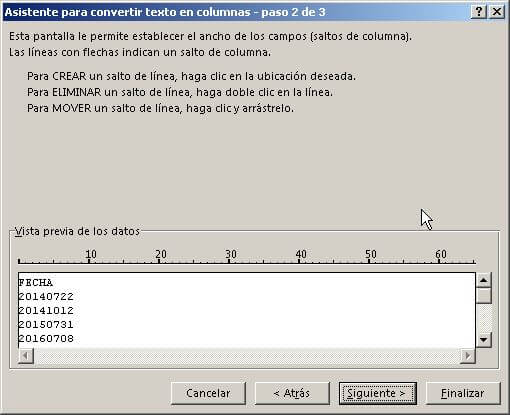This screenshot has width=510, height=415.
Task: Click the preview scroll down arrow
Action: 483,340
